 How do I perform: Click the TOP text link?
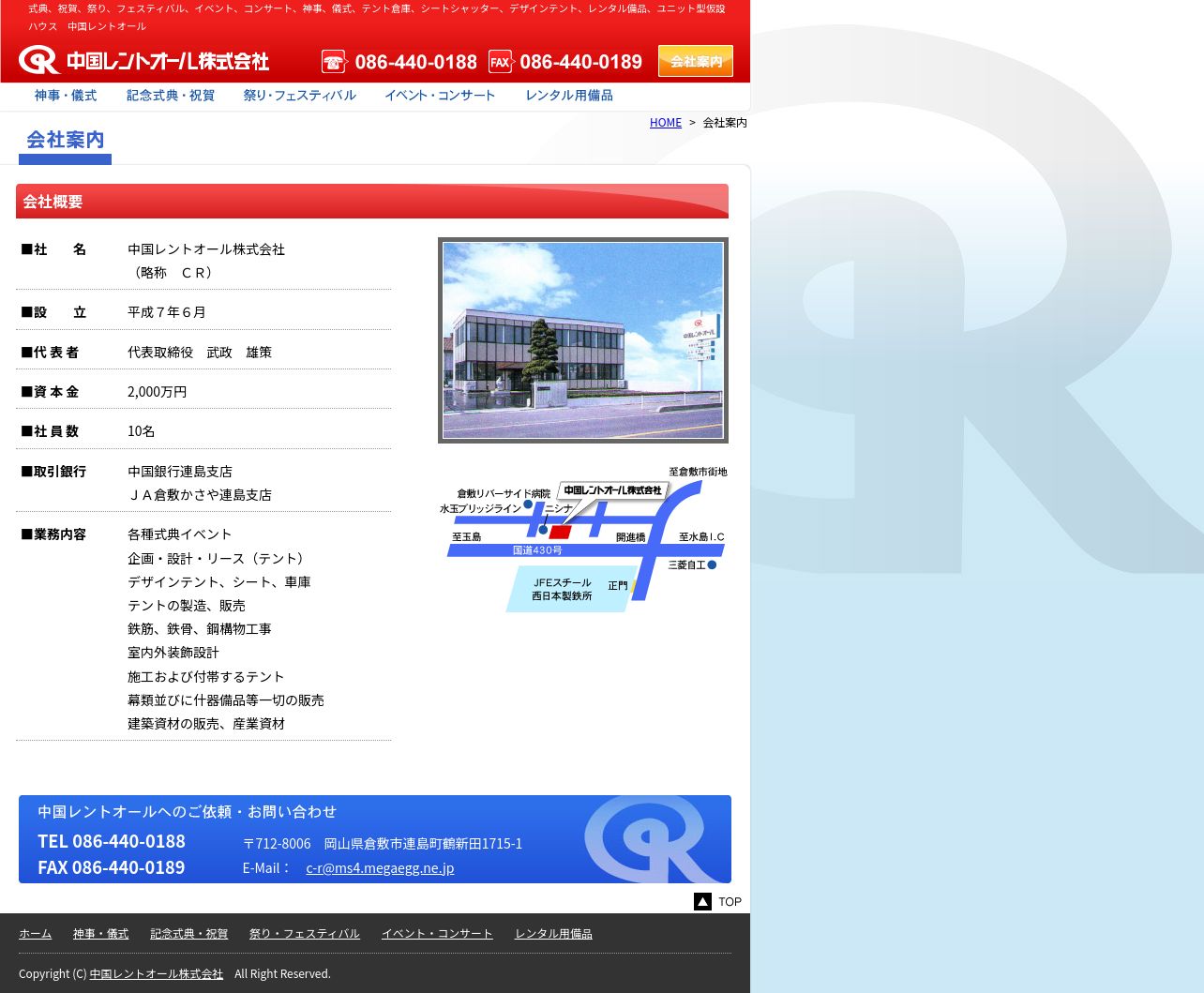730,902
